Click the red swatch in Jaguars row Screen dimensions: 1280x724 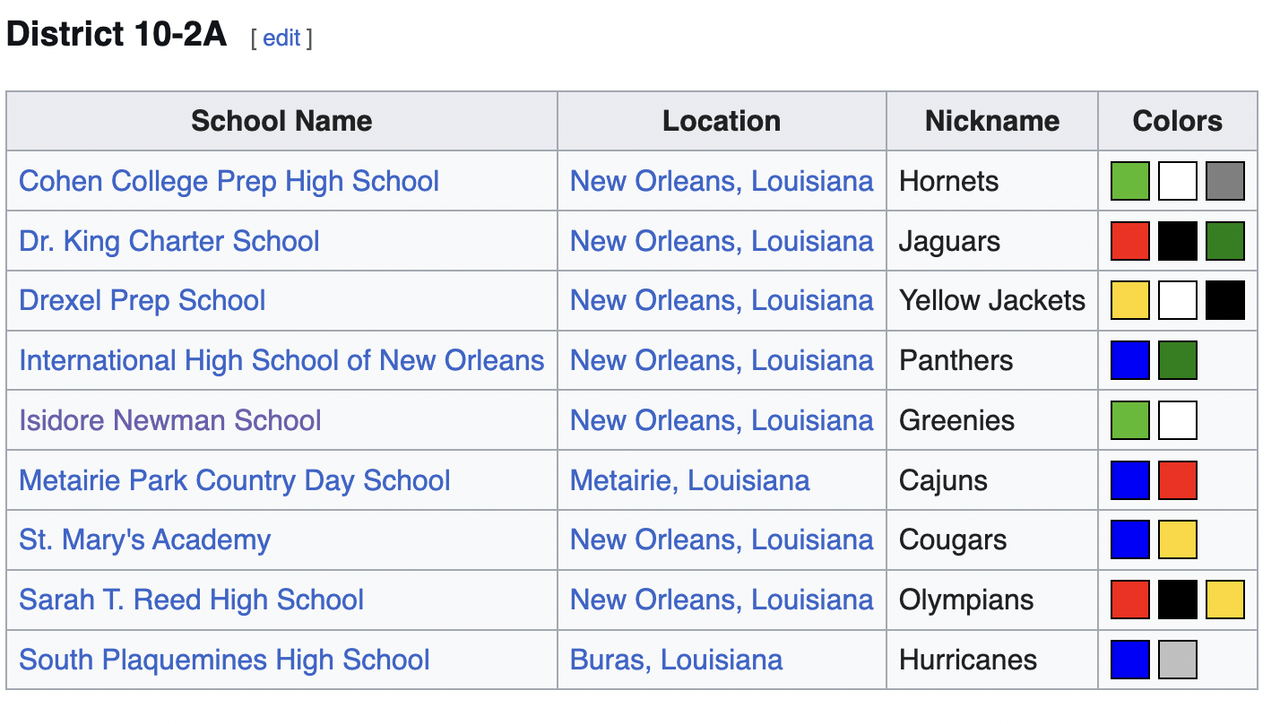click(x=1130, y=241)
